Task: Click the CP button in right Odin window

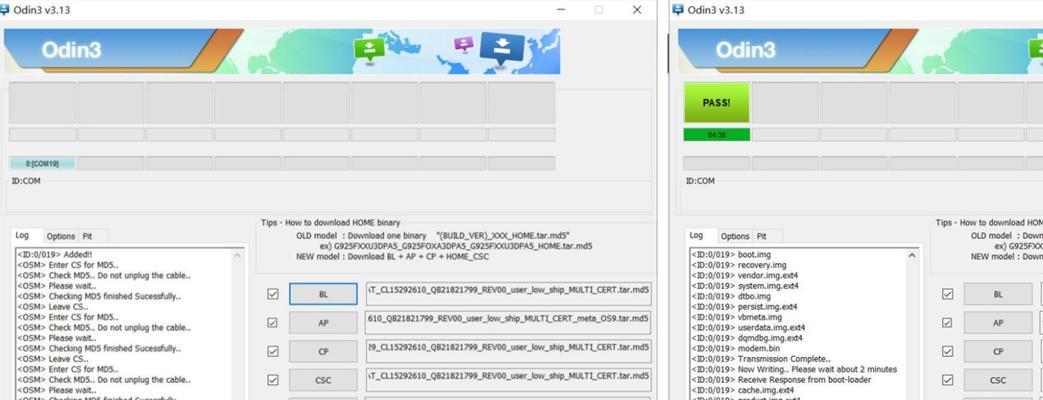Action: (x=998, y=351)
